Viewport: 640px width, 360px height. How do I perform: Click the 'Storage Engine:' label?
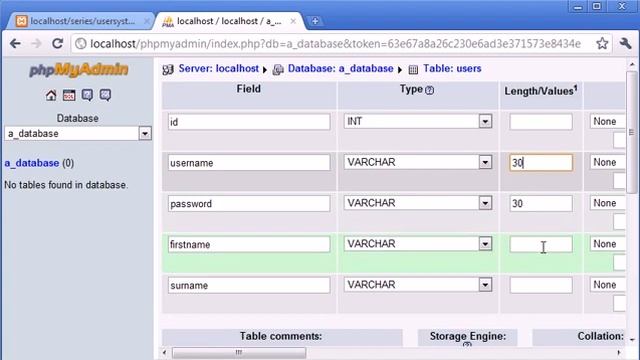[468, 336]
